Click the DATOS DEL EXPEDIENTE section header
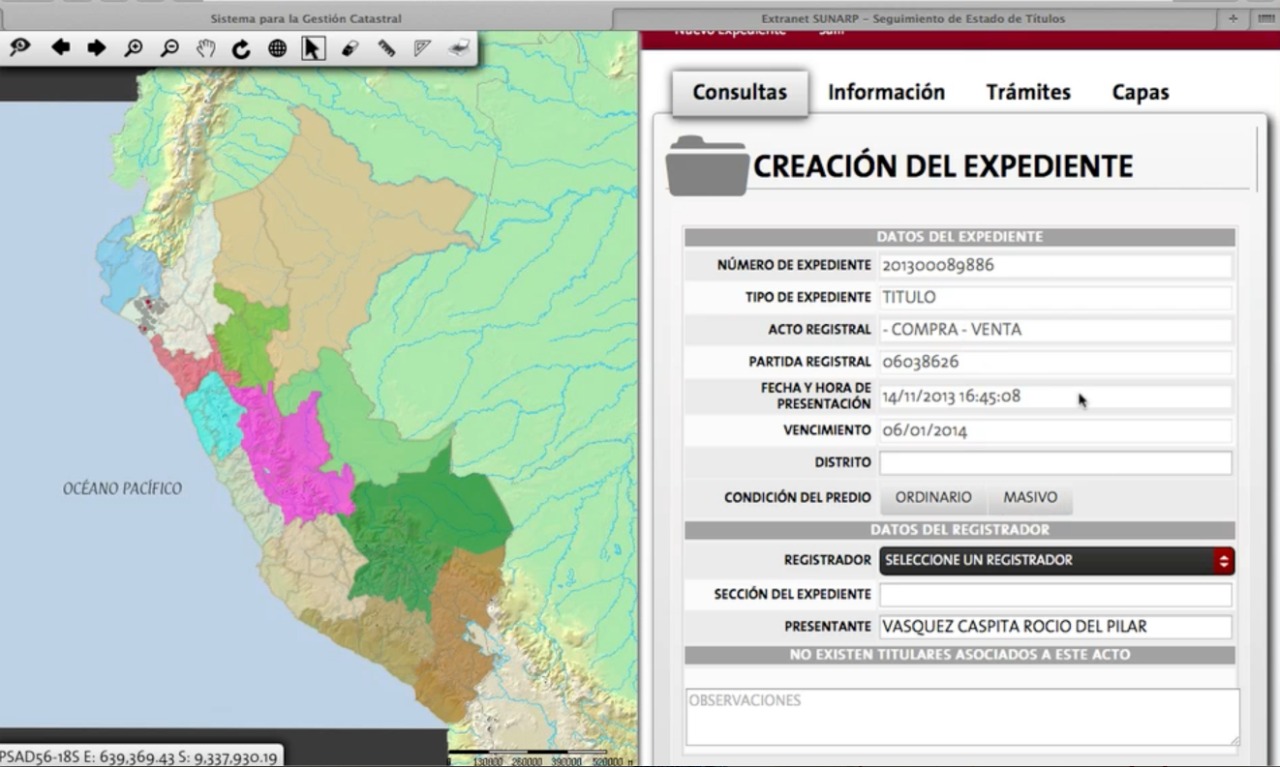This screenshot has height=767, width=1280. [x=959, y=237]
